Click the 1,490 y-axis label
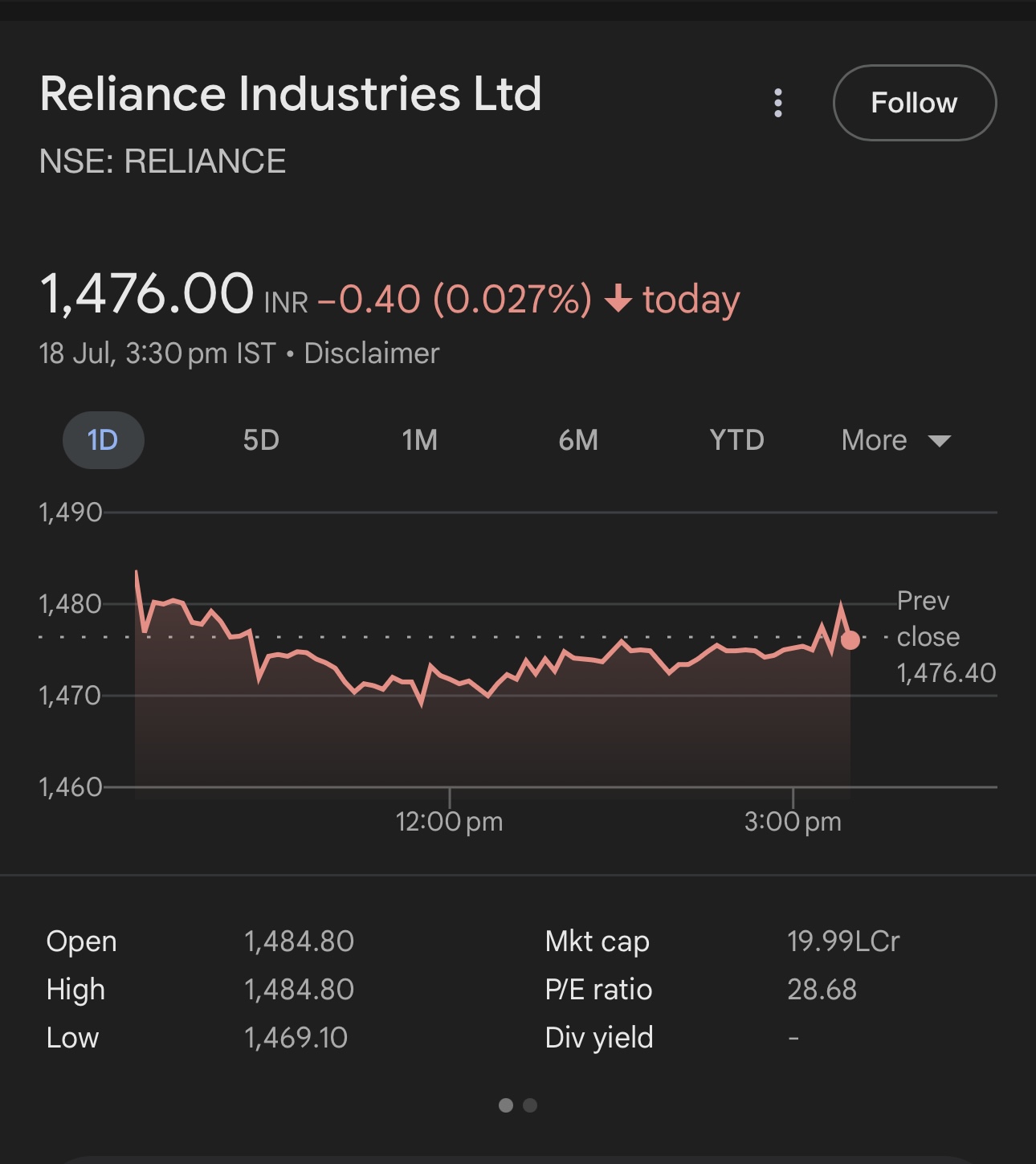This screenshot has width=1036, height=1164. click(x=71, y=513)
